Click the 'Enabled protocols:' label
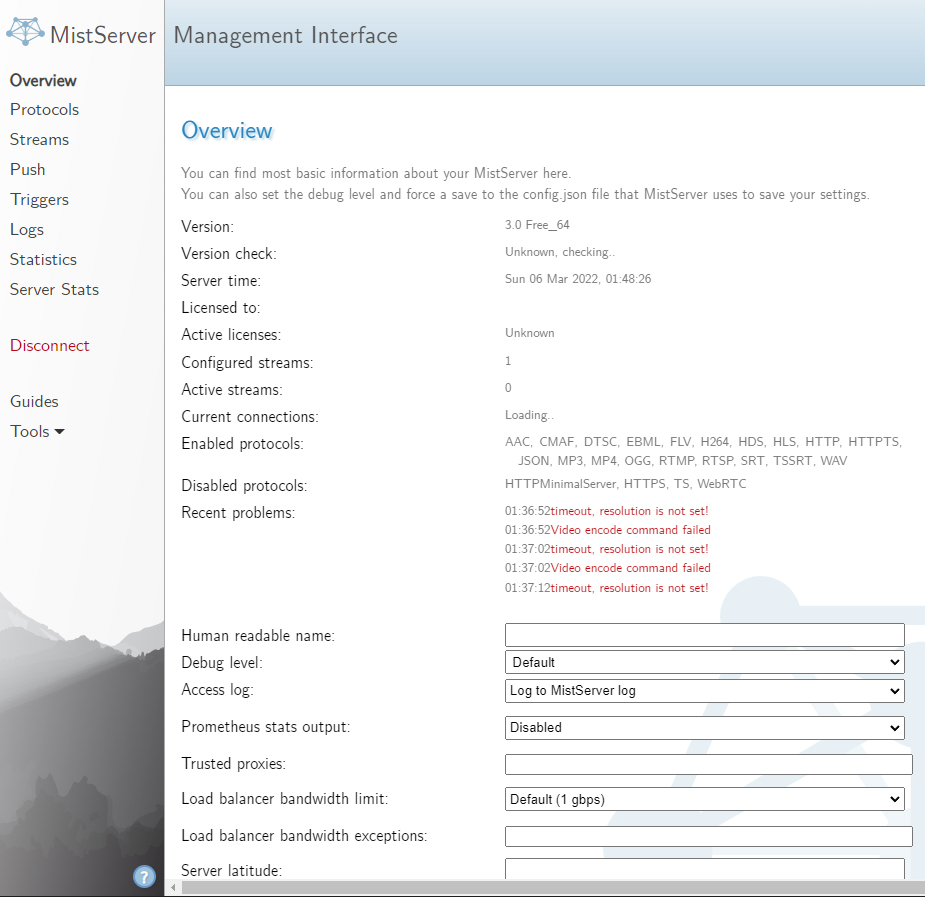Screen dimensions: 925x897 click(242, 443)
